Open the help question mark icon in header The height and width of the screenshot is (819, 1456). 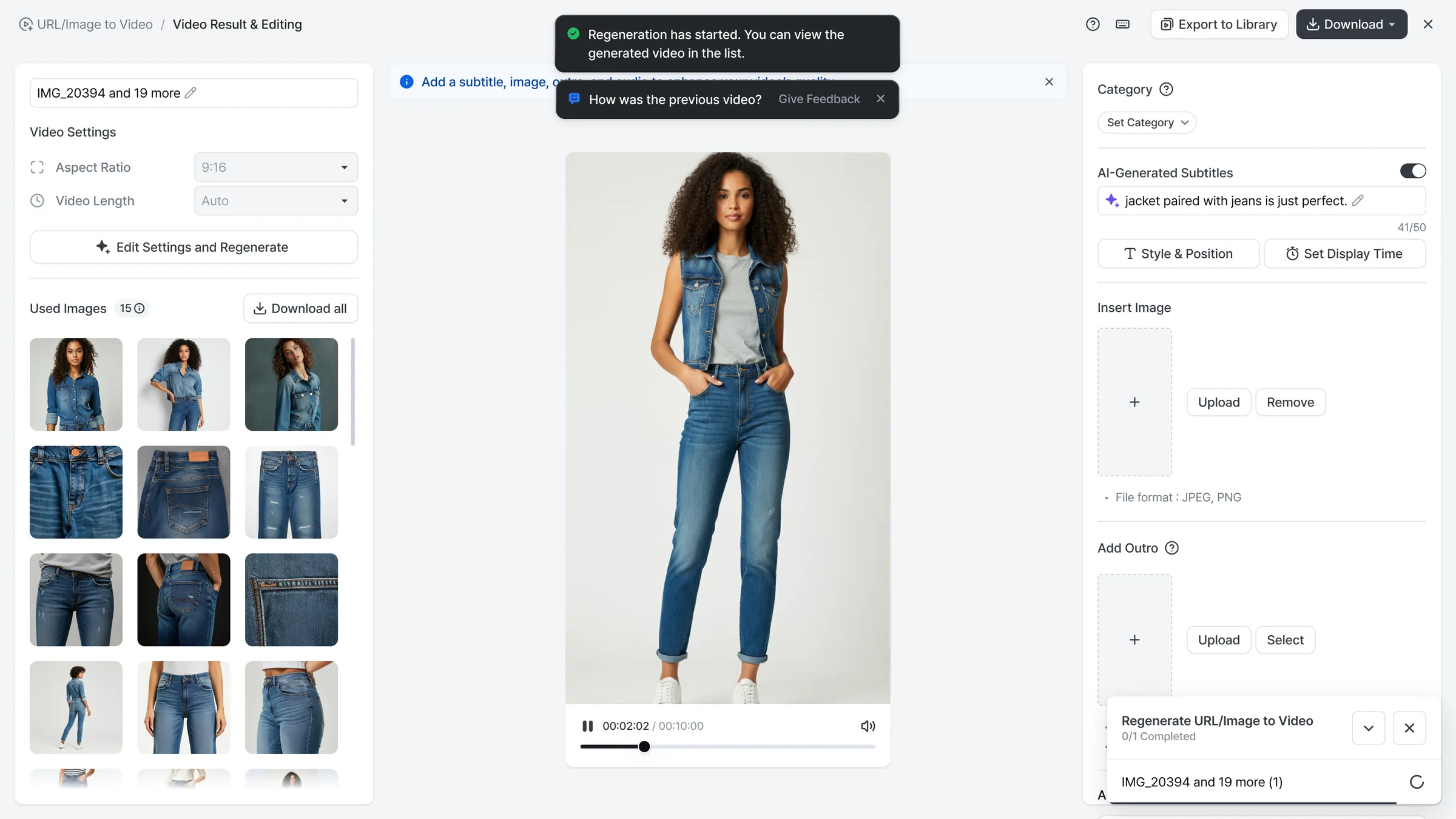tap(1093, 24)
